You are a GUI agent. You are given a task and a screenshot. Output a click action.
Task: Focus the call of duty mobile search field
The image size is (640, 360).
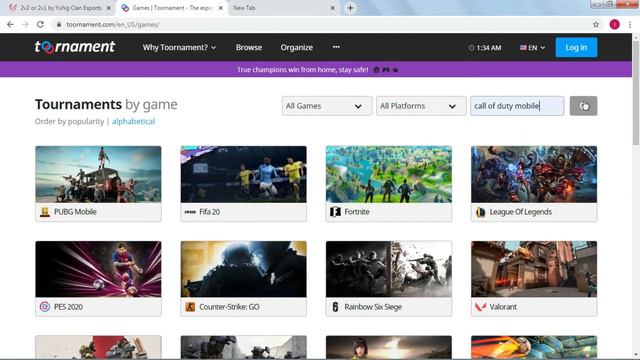(517, 106)
